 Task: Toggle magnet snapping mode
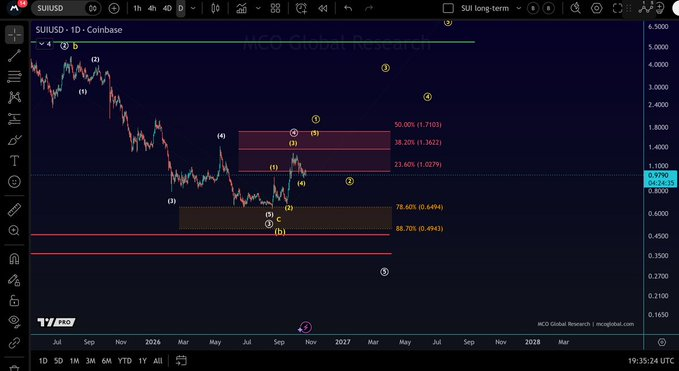[14, 259]
